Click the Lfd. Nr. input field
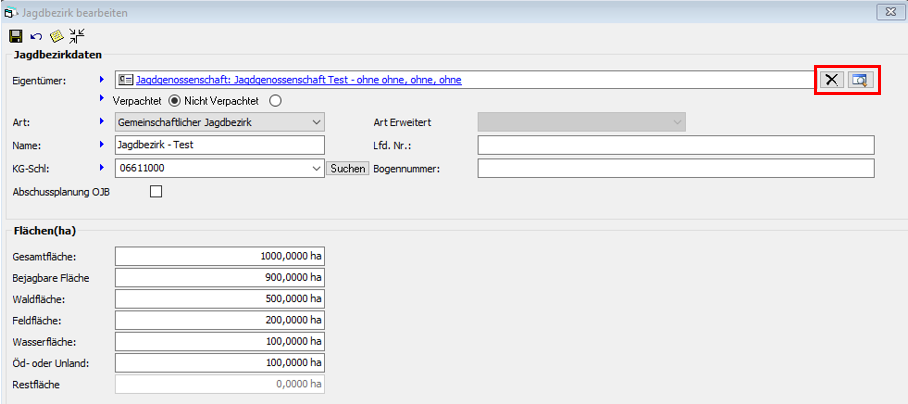 click(x=675, y=145)
